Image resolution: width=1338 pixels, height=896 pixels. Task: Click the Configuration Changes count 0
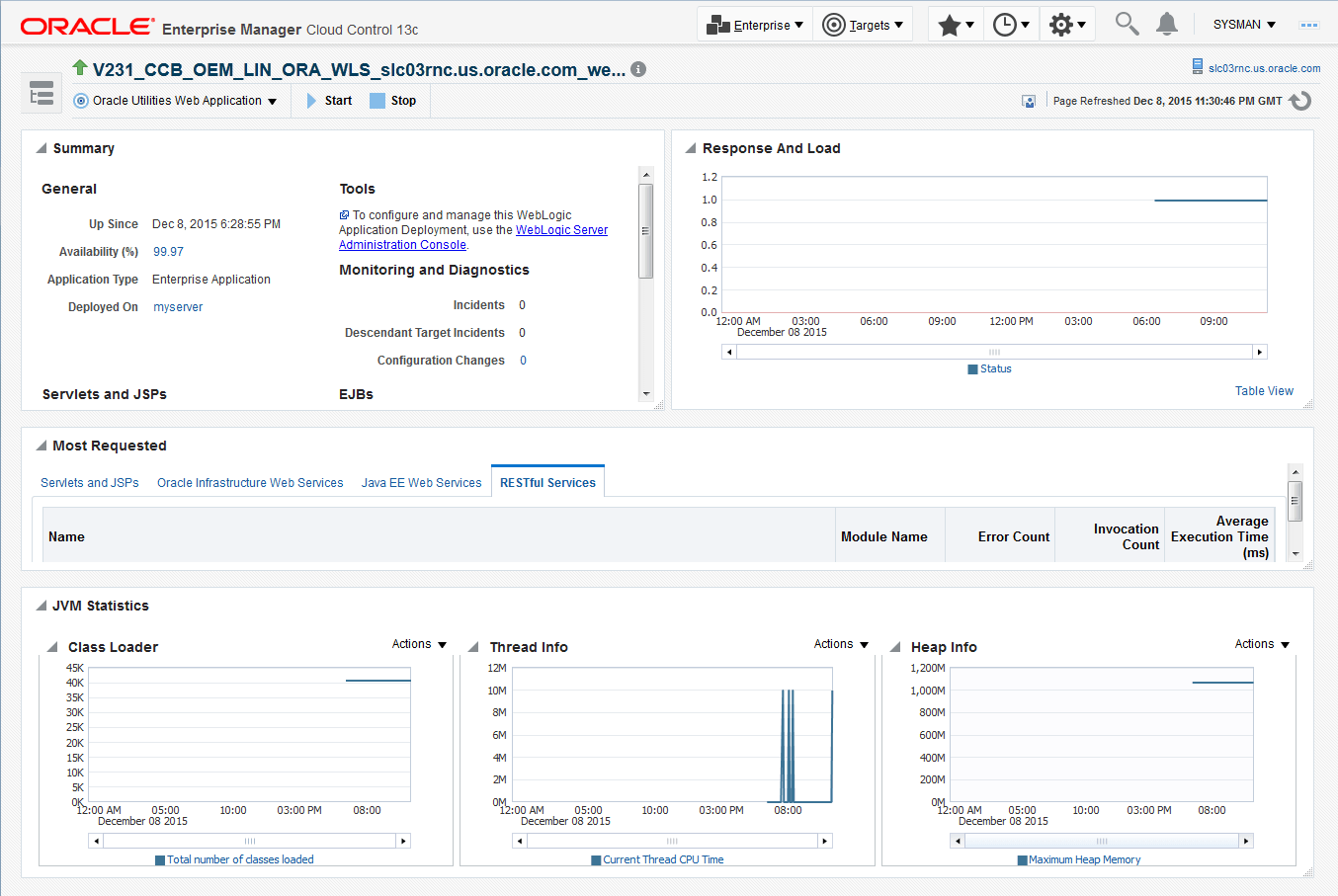point(523,361)
